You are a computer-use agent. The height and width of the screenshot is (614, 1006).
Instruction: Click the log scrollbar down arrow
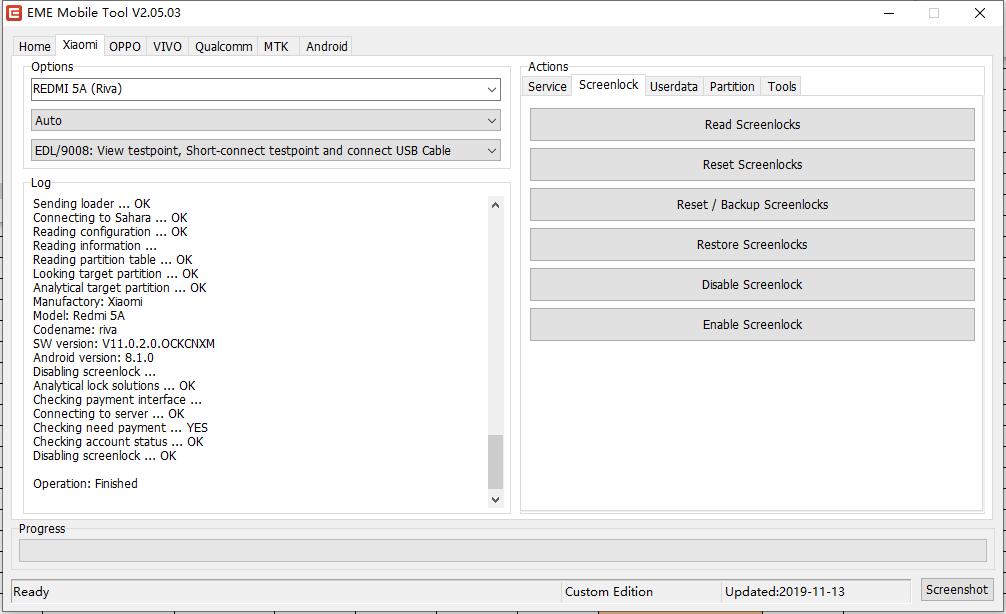(495, 499)
